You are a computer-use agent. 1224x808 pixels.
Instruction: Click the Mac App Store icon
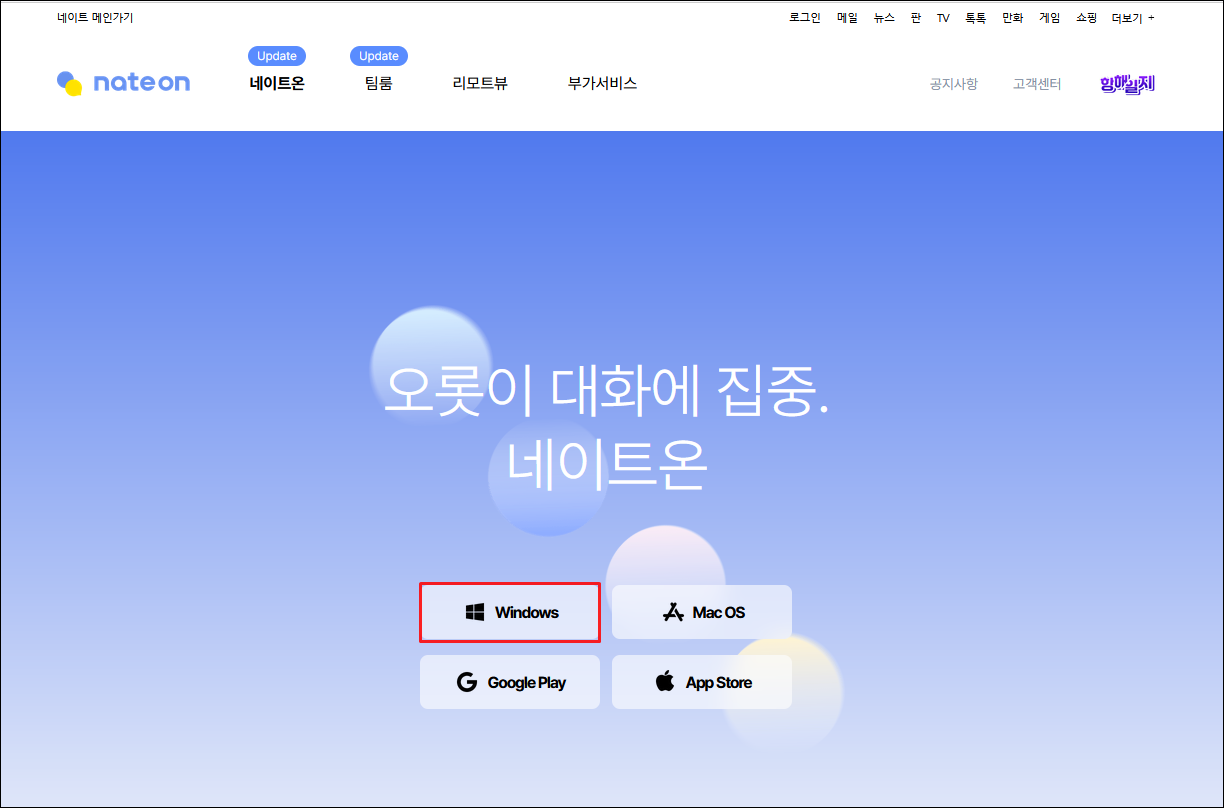673,612
